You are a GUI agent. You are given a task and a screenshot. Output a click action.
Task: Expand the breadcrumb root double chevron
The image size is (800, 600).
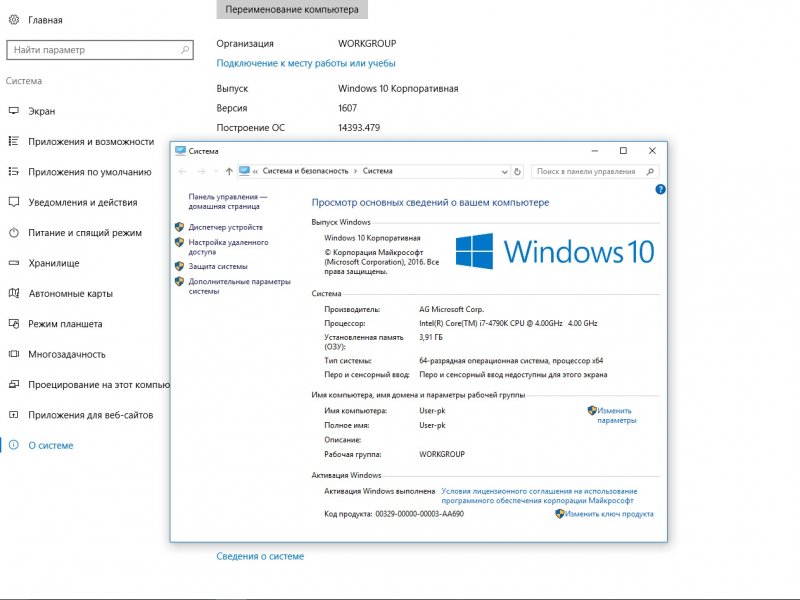point(255,171)
